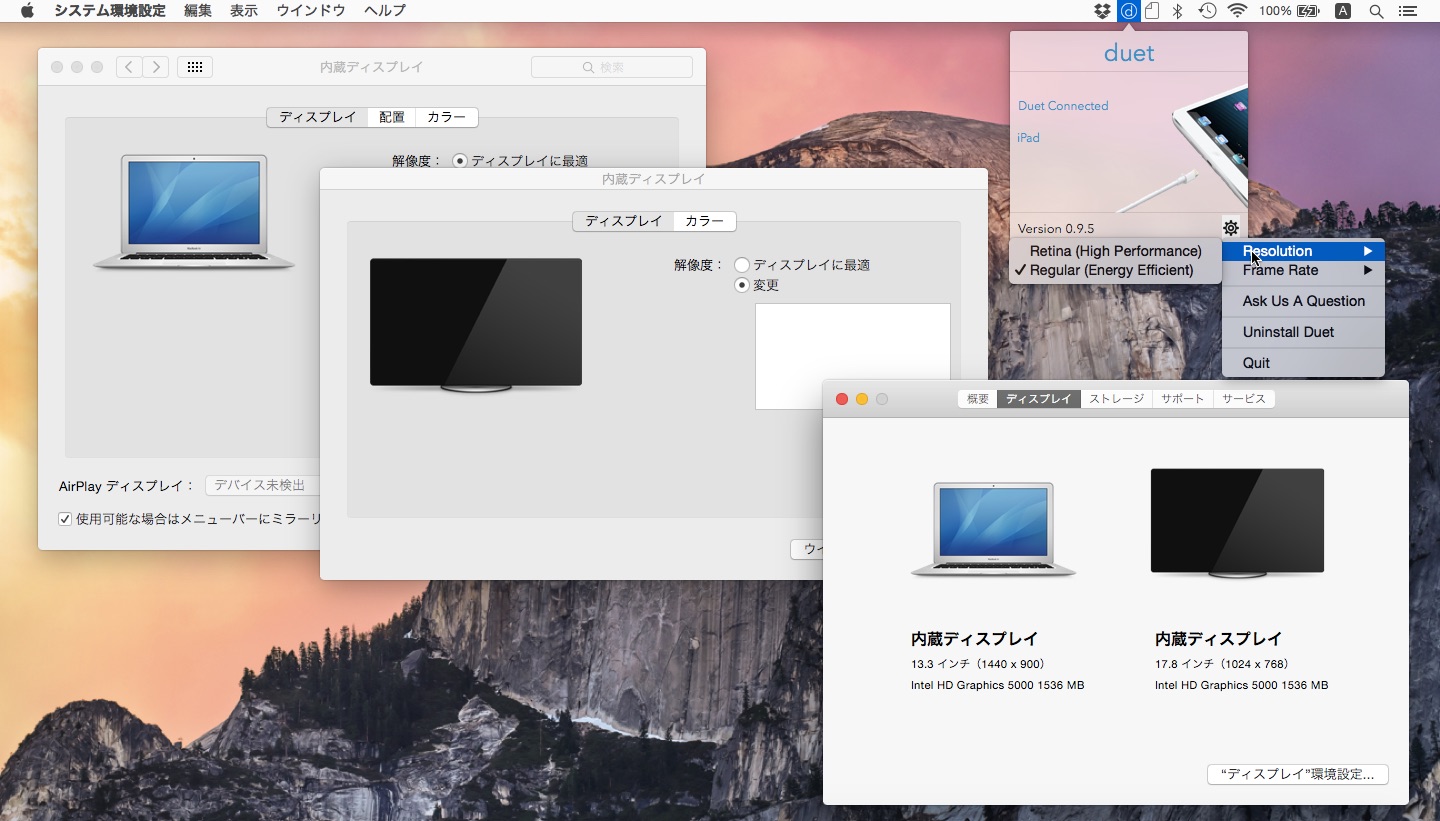Expand the Frame Rate submenu
The height and width of the screenshot is (821, 1440).
pos(1303,270)
